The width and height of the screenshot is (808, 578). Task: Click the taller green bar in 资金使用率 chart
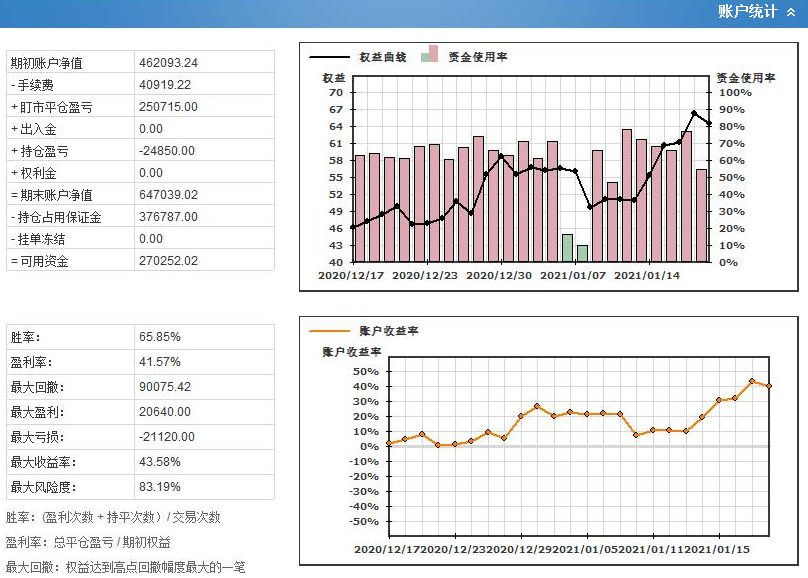point(567,248)
